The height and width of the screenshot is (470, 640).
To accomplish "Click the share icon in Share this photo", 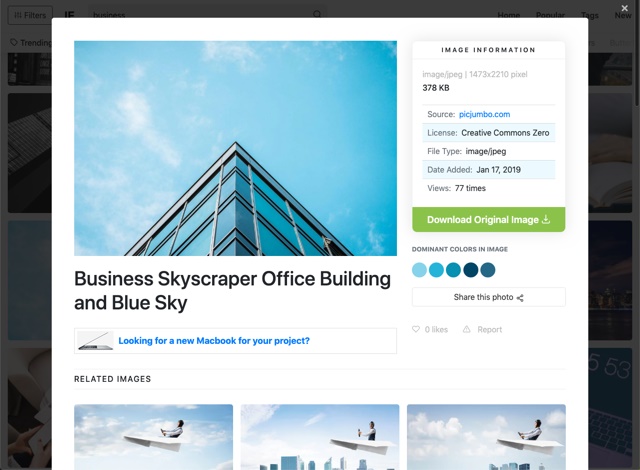I will tap(520, 298).
